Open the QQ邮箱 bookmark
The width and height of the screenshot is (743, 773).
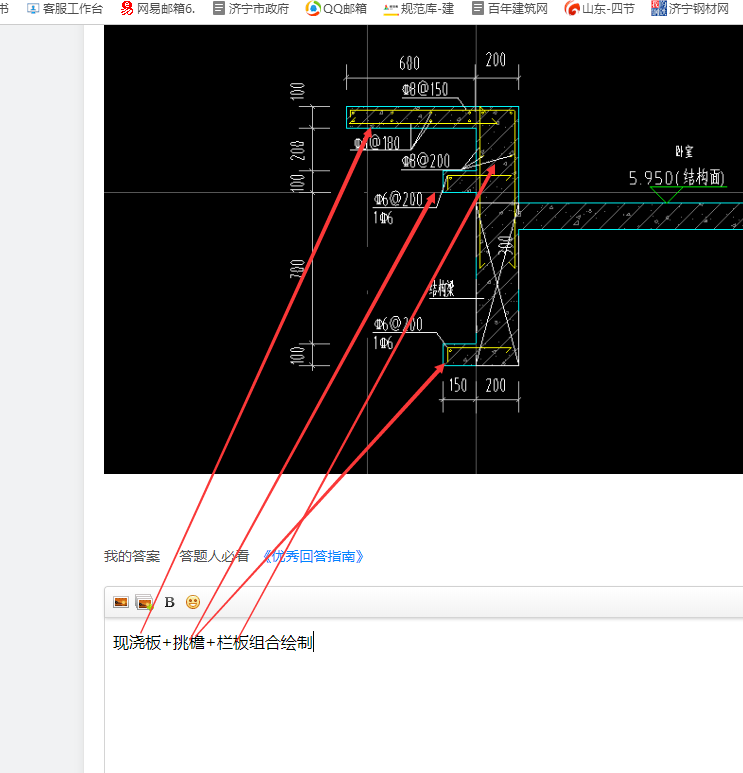click(x=336, y=8)
